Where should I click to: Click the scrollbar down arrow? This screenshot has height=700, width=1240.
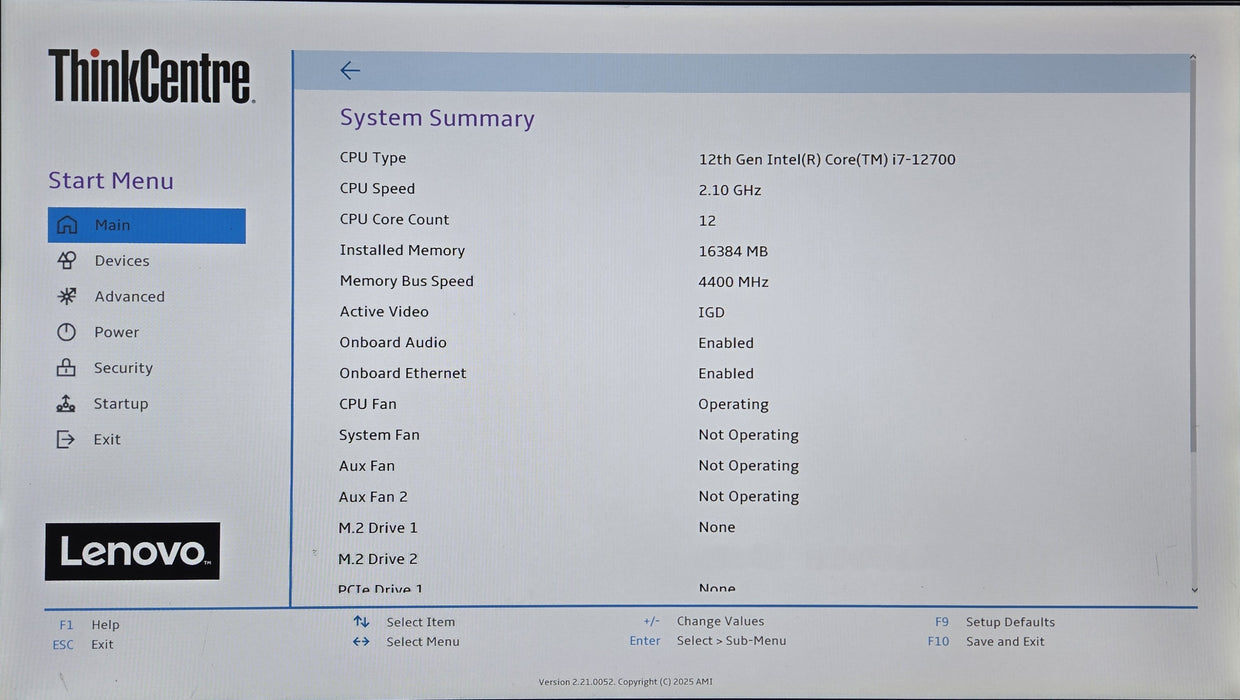tap(1193, 591)
